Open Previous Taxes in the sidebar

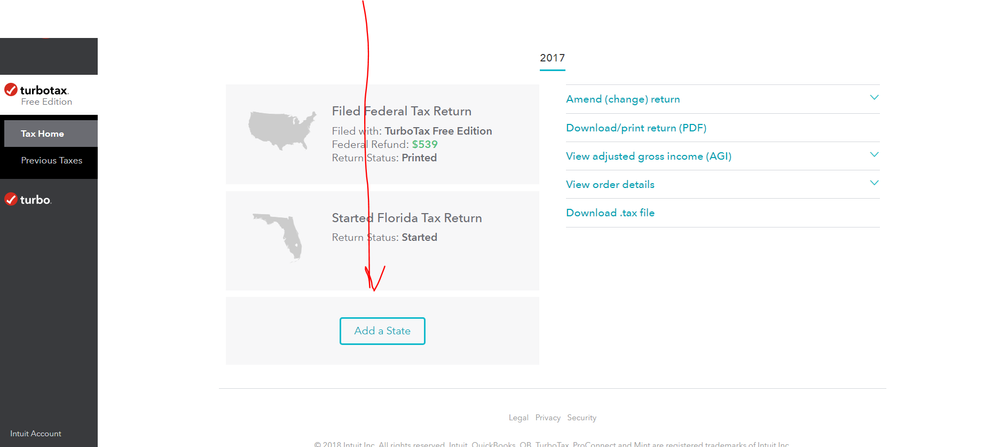(52, 160)
